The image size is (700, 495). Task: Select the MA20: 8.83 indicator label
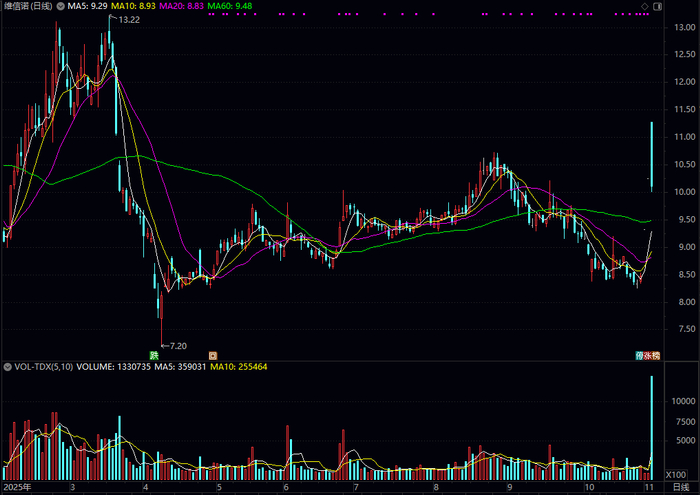tap(181, 6)
